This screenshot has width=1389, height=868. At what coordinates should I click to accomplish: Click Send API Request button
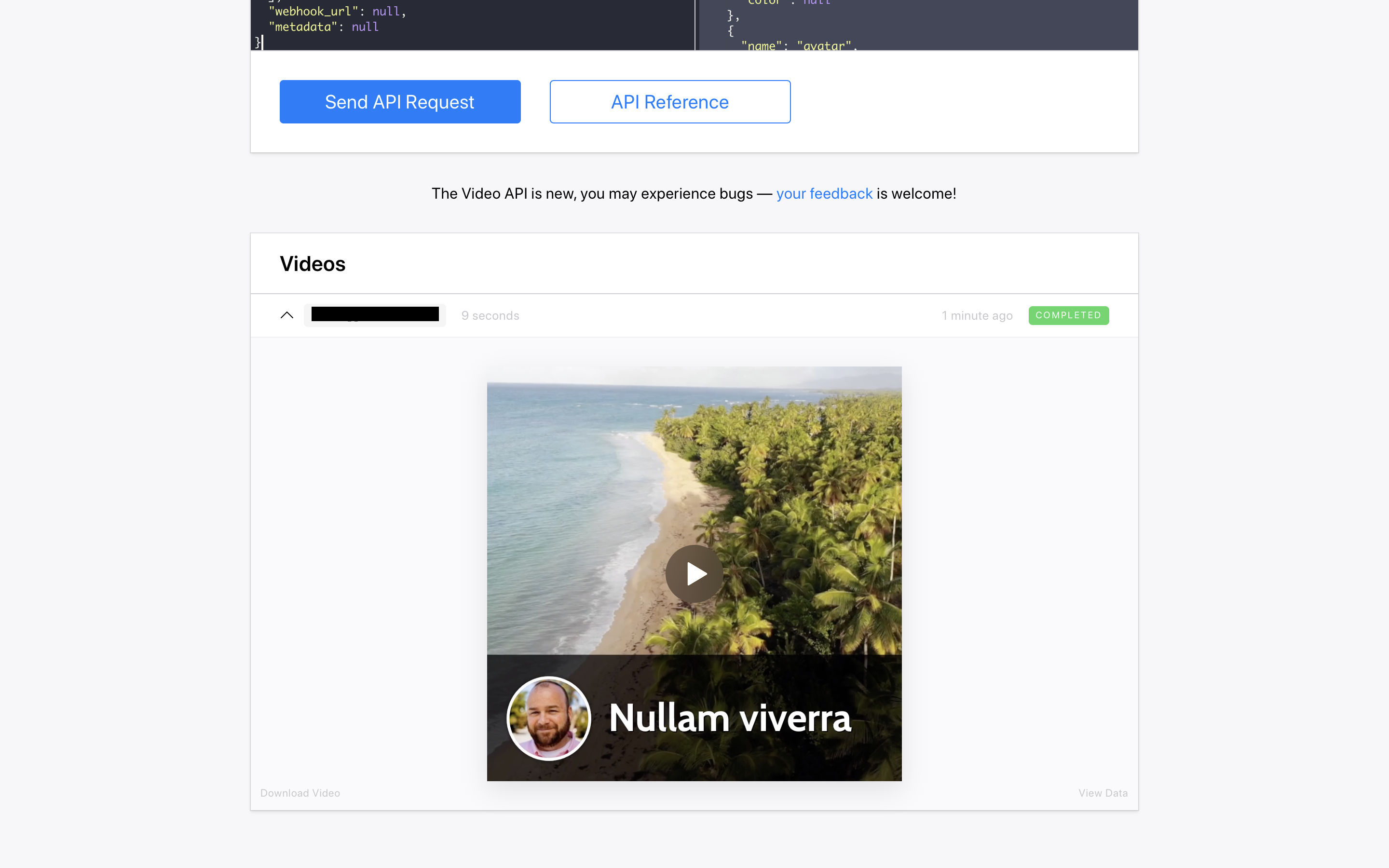pos(400,102)
